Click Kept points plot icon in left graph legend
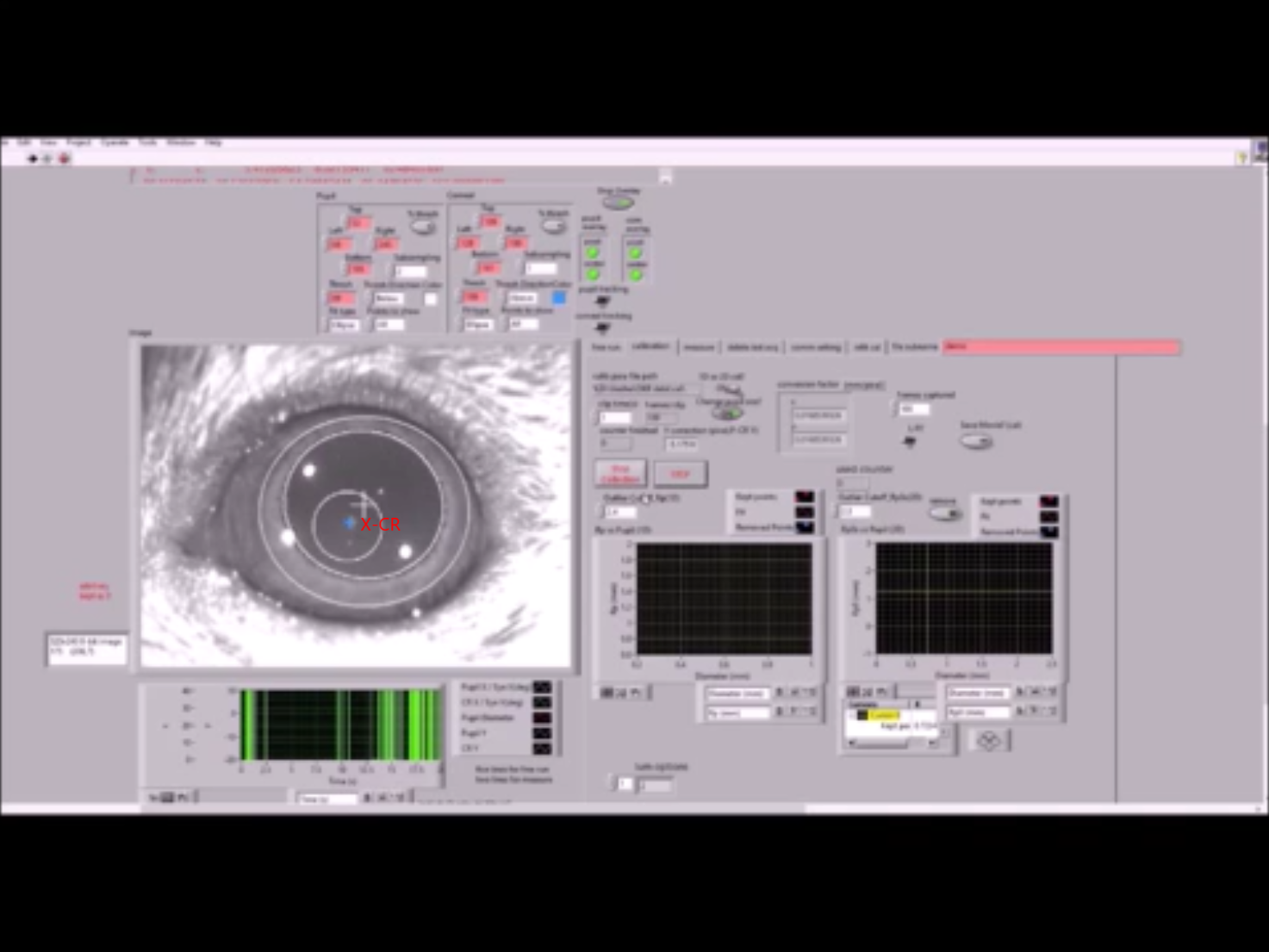 (804, 497)
